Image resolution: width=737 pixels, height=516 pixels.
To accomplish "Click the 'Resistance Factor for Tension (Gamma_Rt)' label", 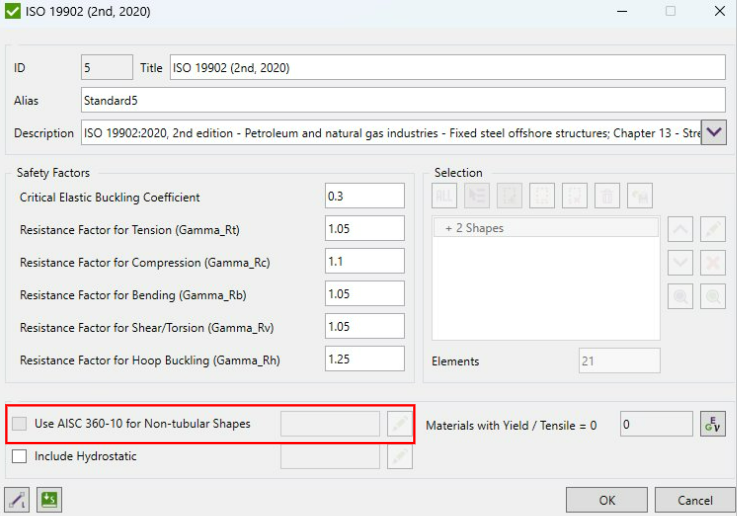I will coord(130,230).
